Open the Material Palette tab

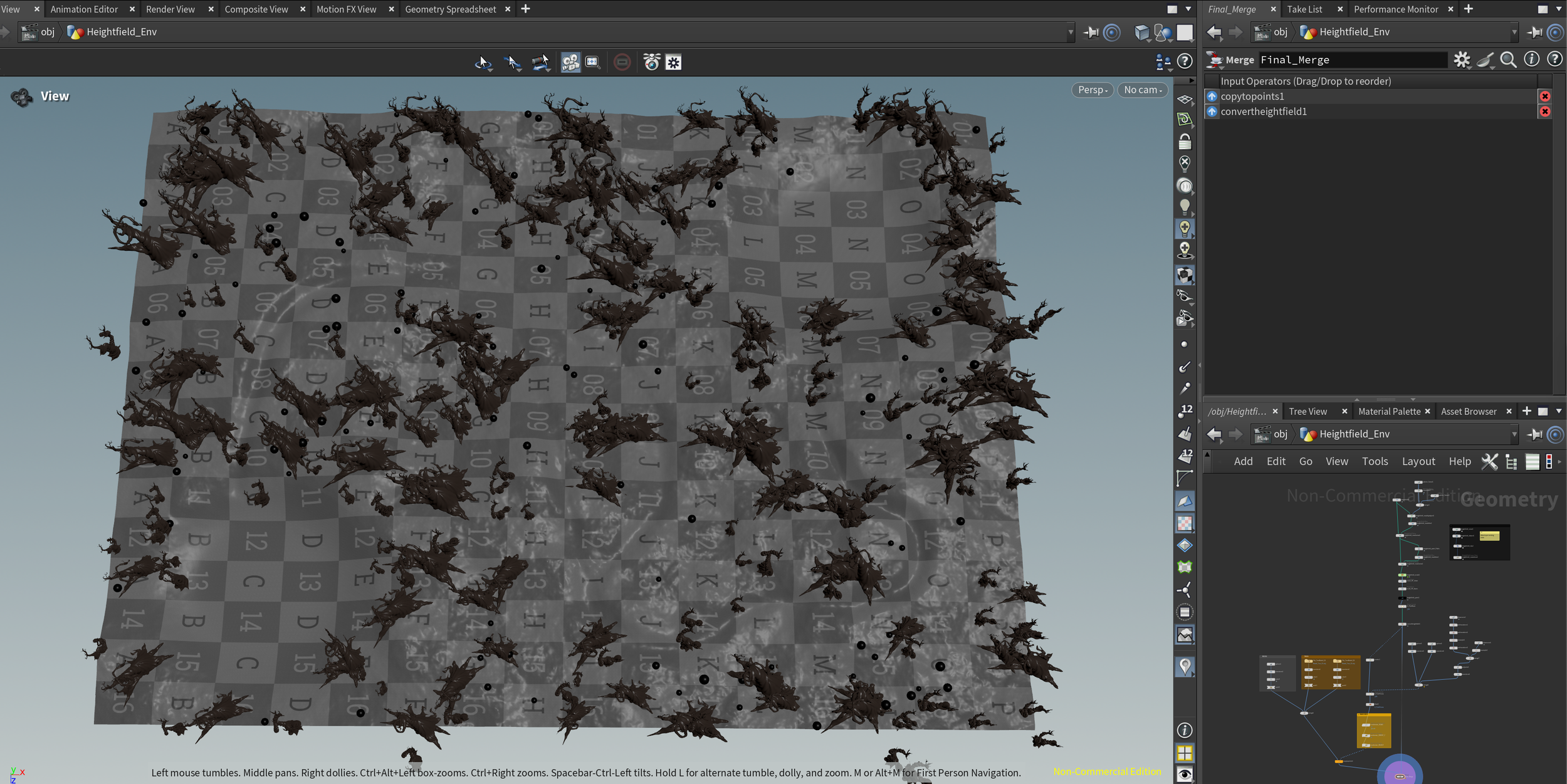1389,411
